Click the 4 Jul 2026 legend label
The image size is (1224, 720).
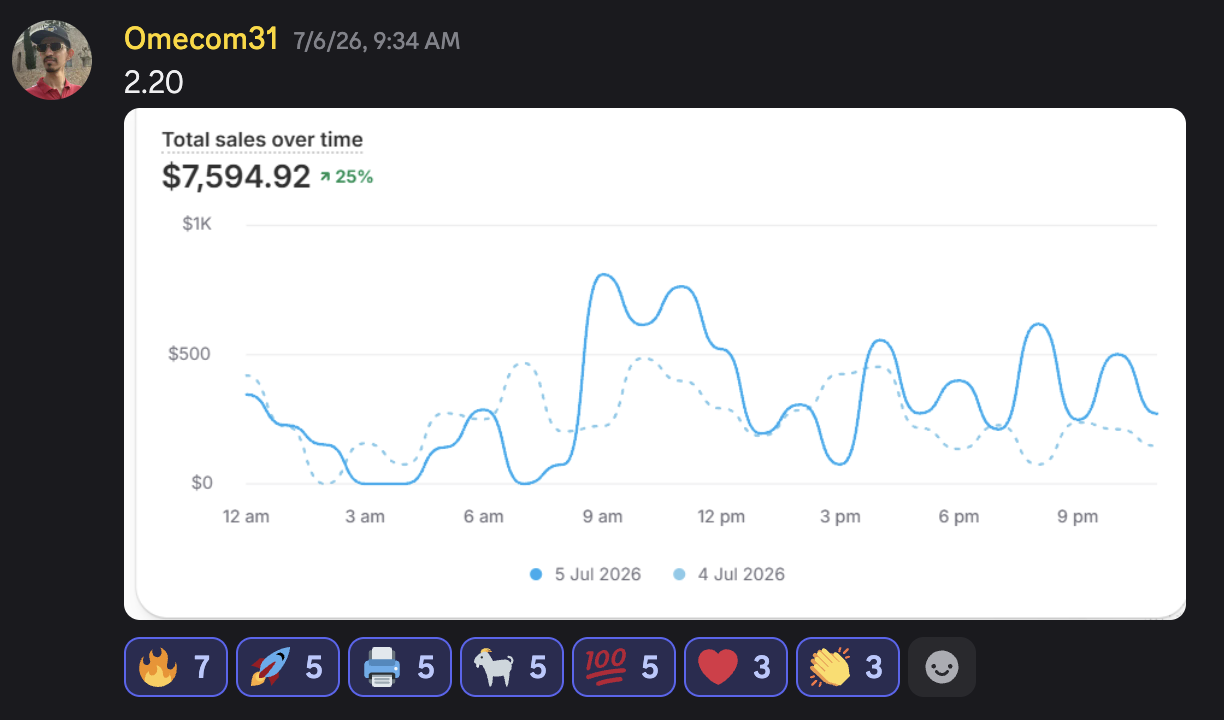click(x=742, y=574)
